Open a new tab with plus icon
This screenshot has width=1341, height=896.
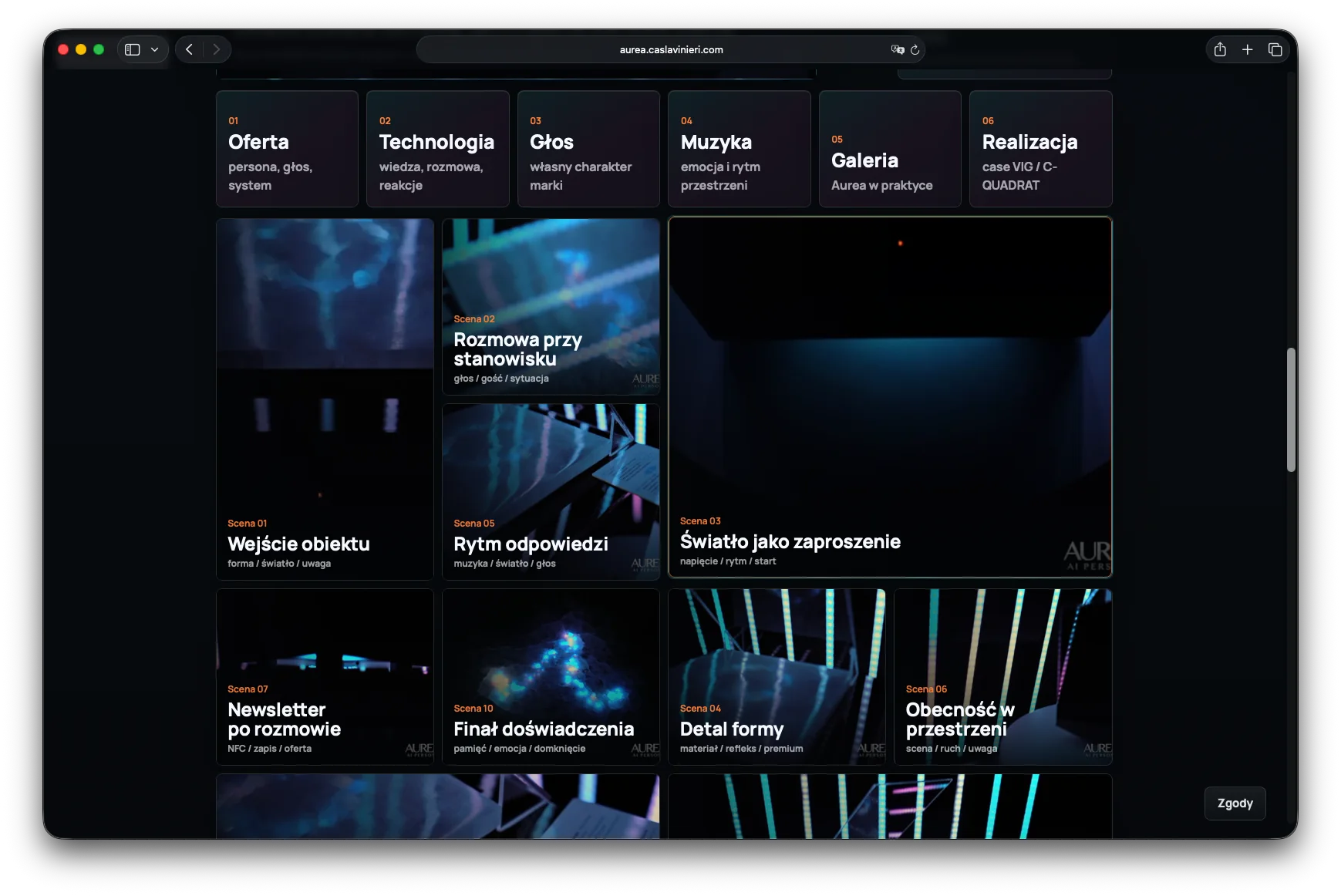(x=1248, y=49)
